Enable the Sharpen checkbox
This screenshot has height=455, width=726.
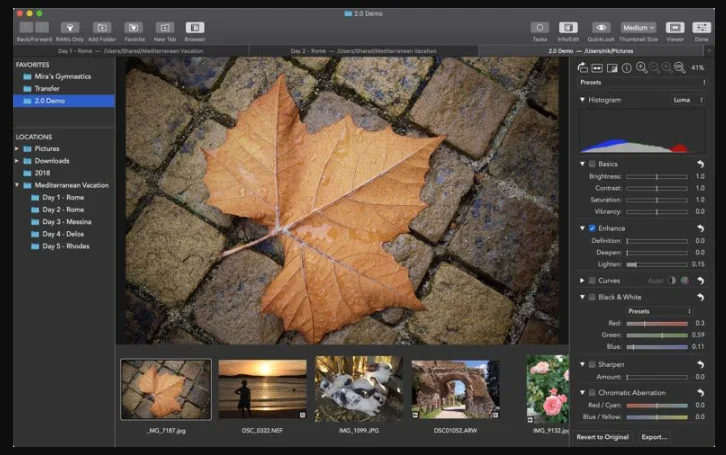pyautogui.click(x=592, y=364)
